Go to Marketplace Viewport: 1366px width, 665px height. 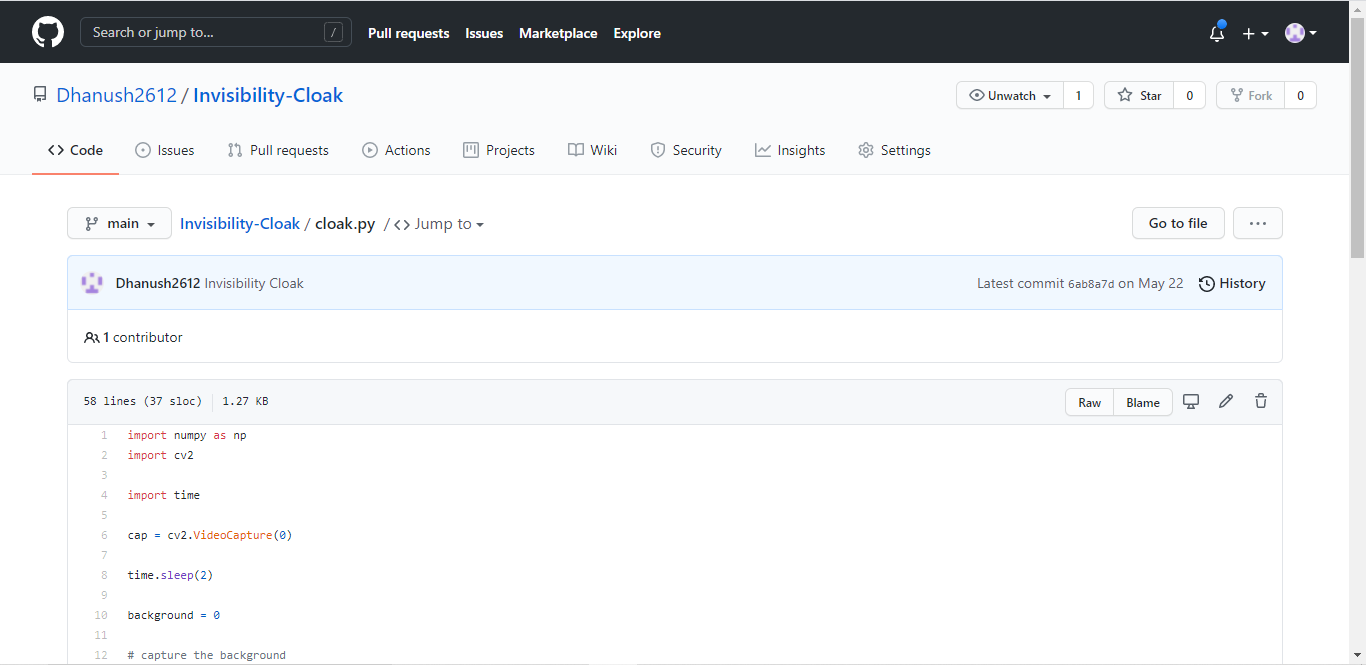(x=558, y=33)
